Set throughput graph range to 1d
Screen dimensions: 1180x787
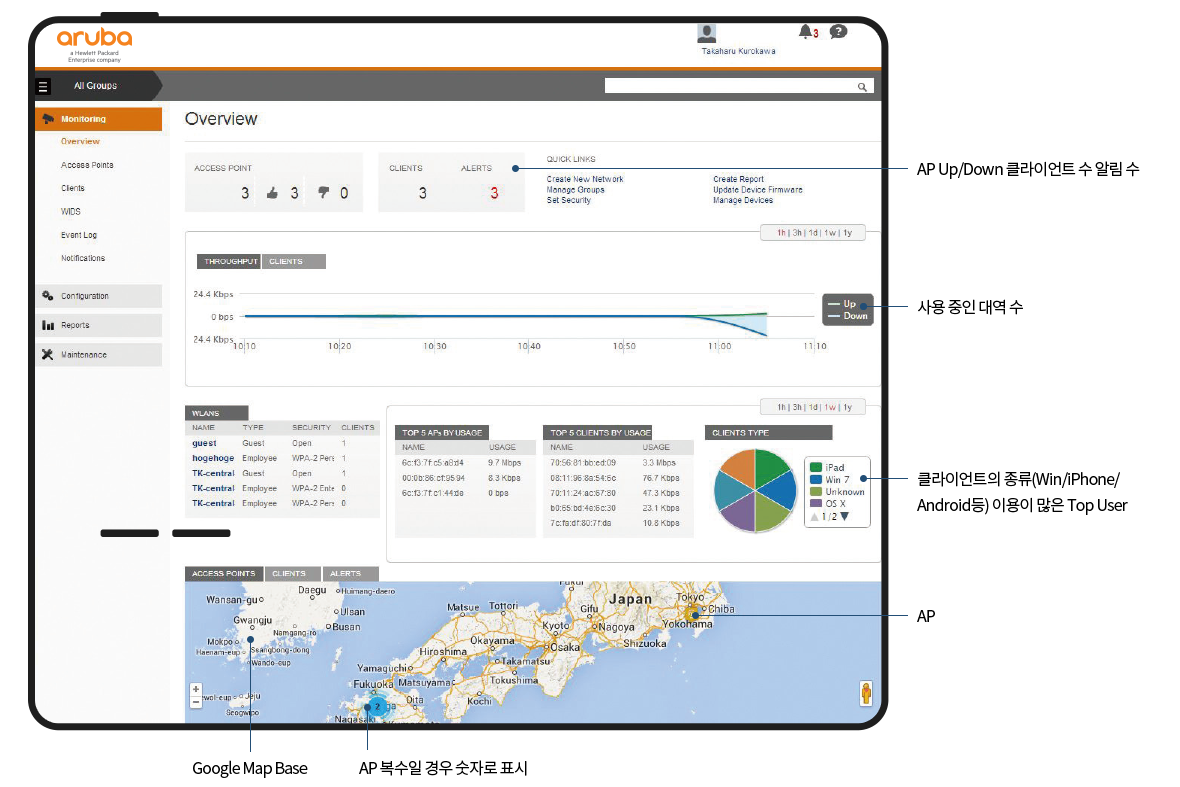[814, 233]
